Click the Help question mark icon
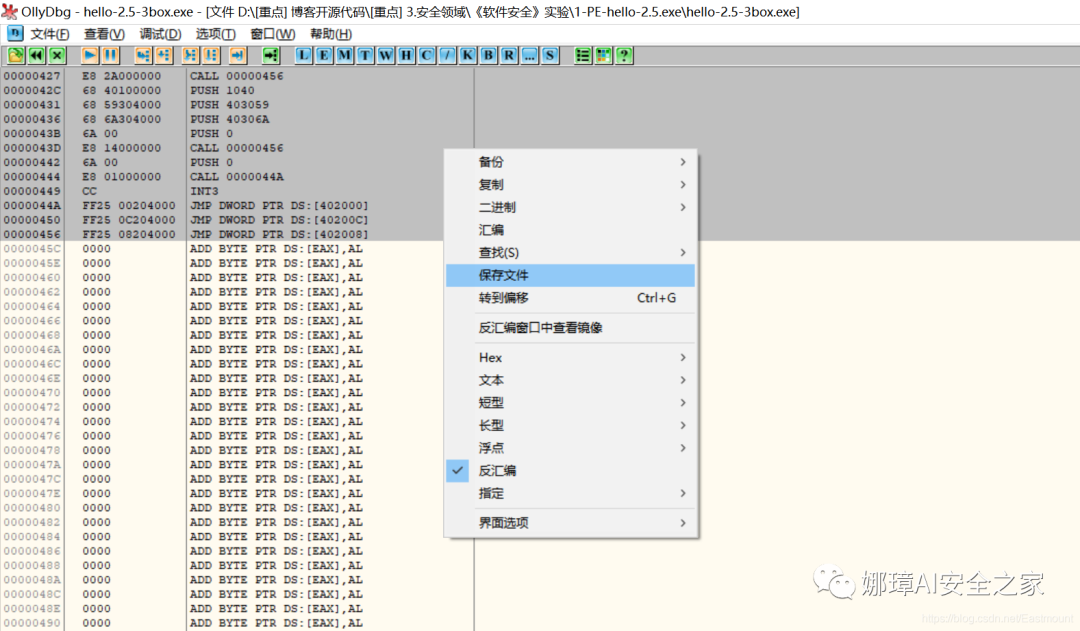The height and width of the screenshot is (631, 1080). point(624,56)
